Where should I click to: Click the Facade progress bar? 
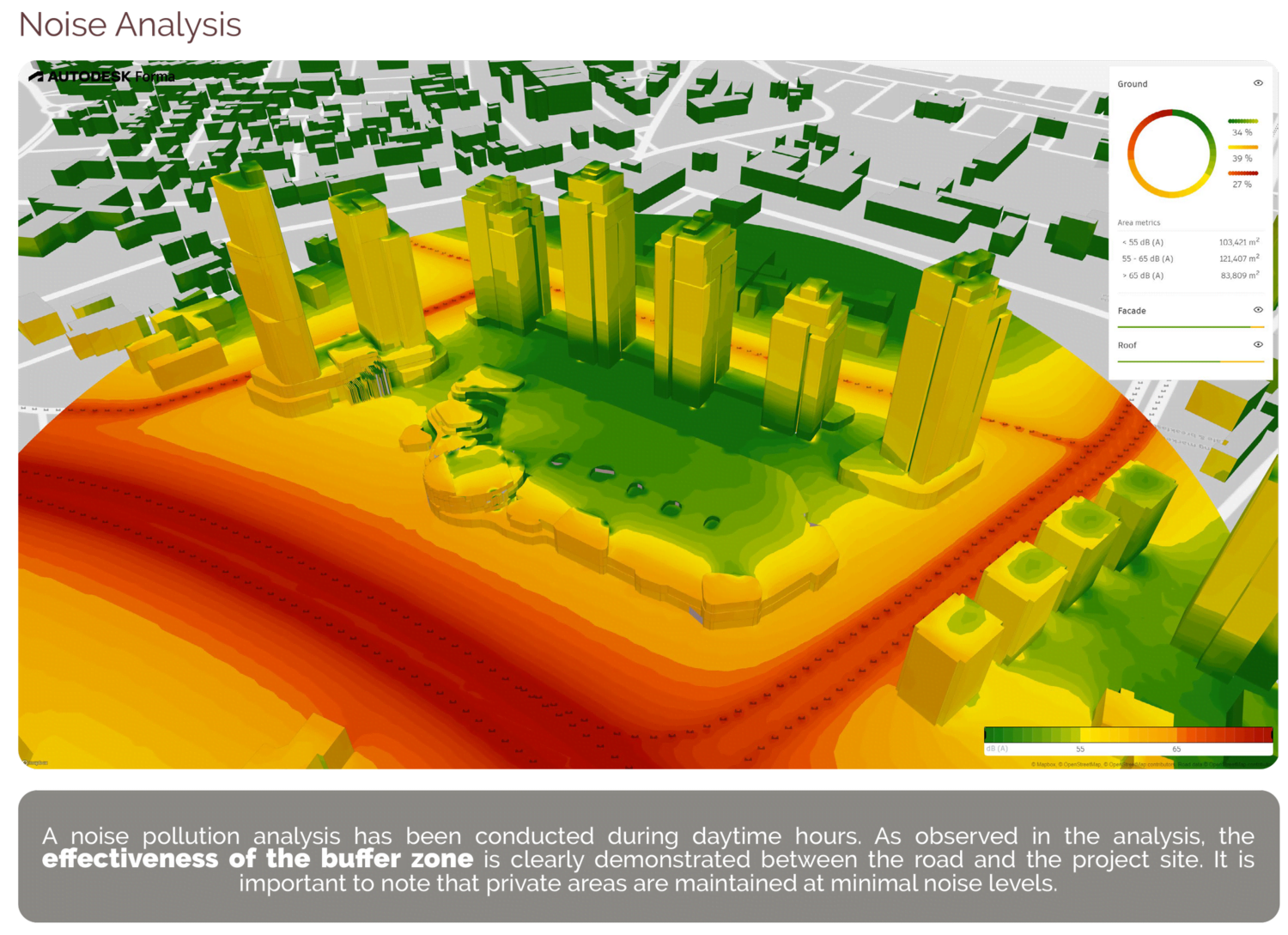(1189, 327)
